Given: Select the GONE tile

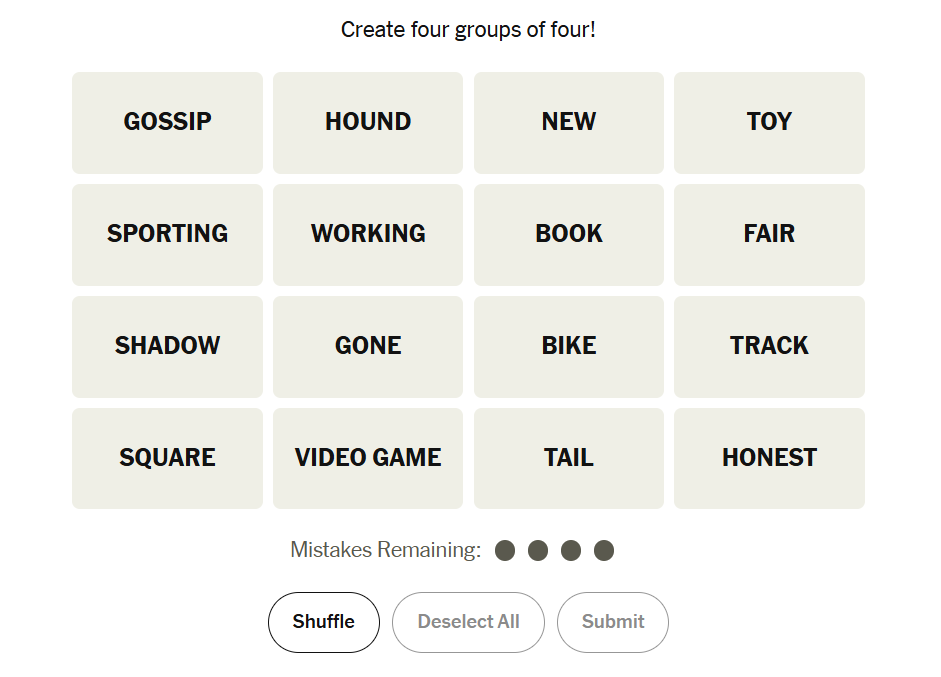Looking at the screenshot, I should (x=368, y=346).
